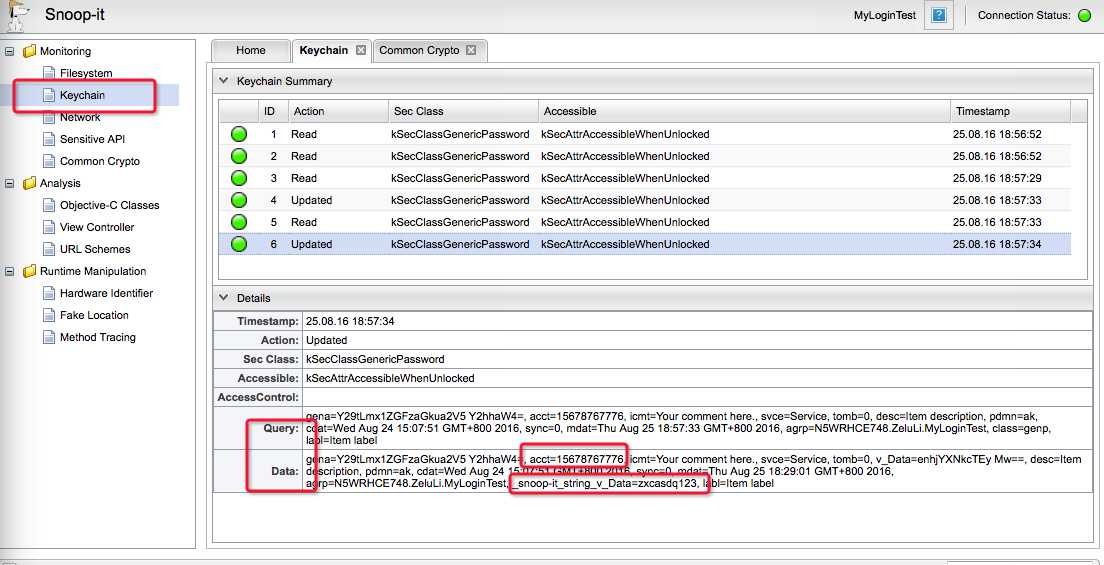
Task: Click the Objective-C Classes document icon
Action: 48,206
